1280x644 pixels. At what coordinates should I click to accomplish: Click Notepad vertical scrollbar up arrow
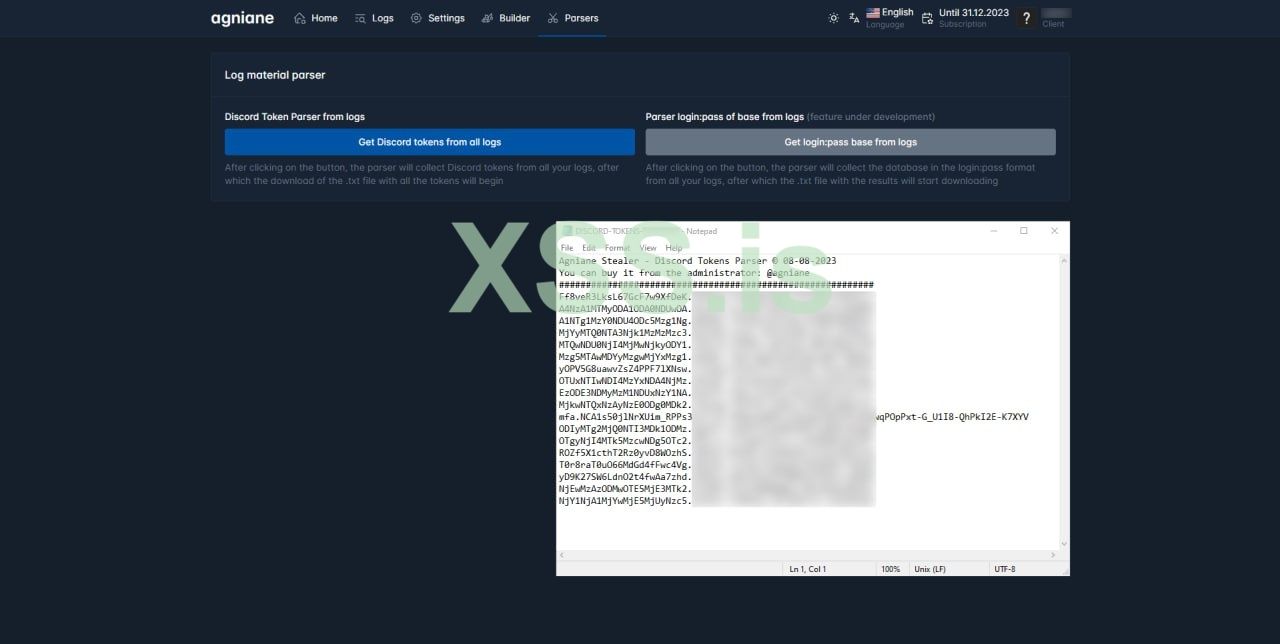[1063, 261]
